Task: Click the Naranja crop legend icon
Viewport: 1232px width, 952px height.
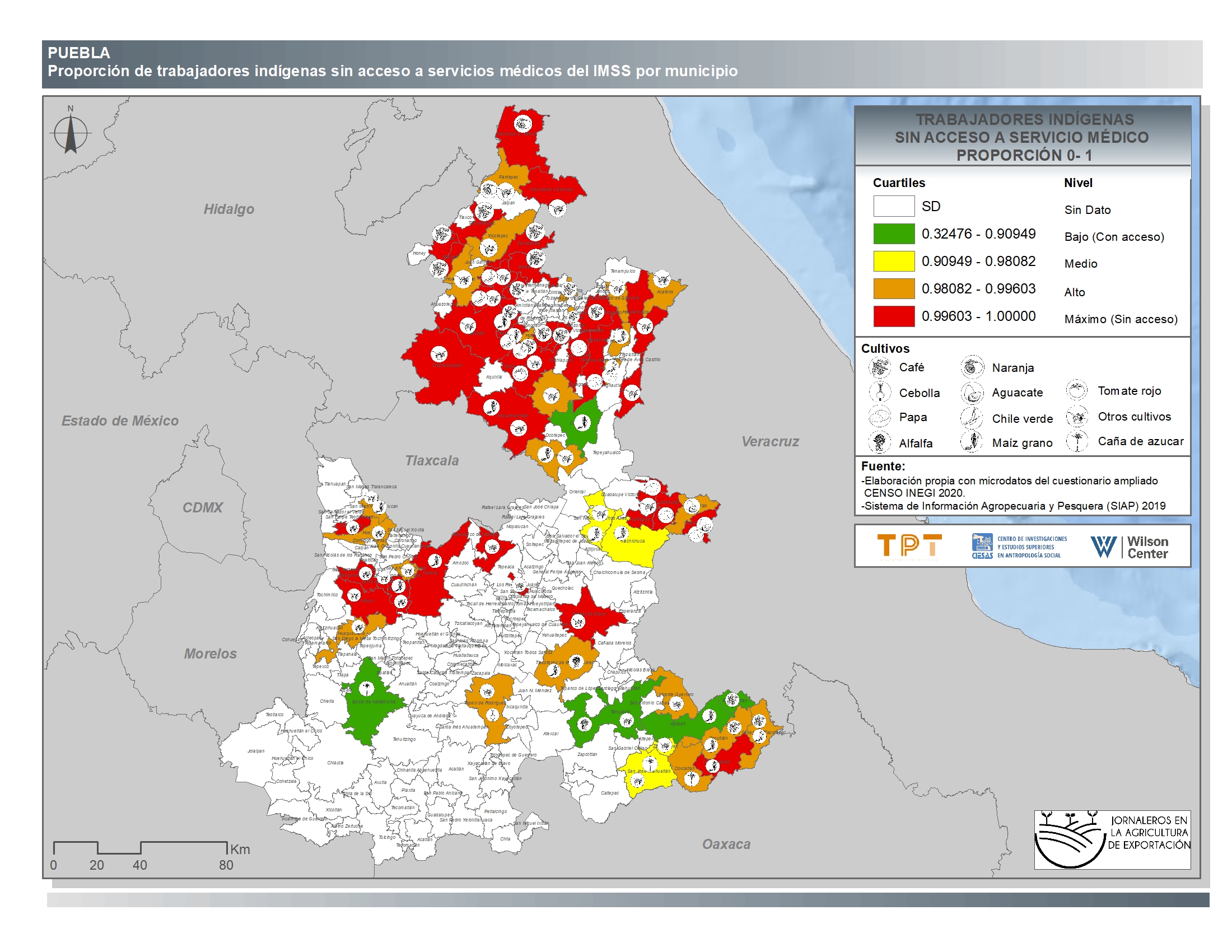Action: point(972,368)
